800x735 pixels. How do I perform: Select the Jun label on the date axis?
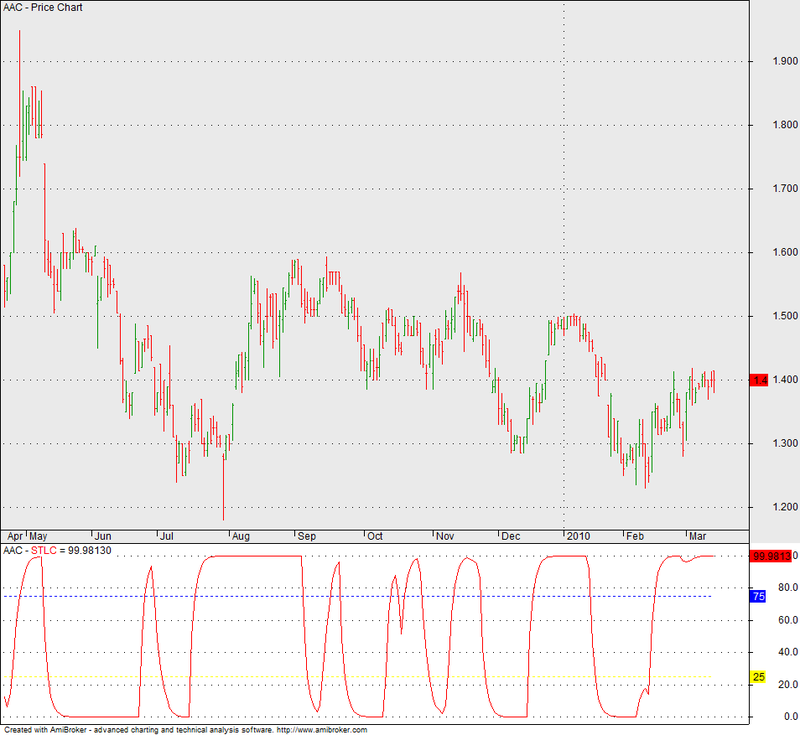[x=103, y=536]
